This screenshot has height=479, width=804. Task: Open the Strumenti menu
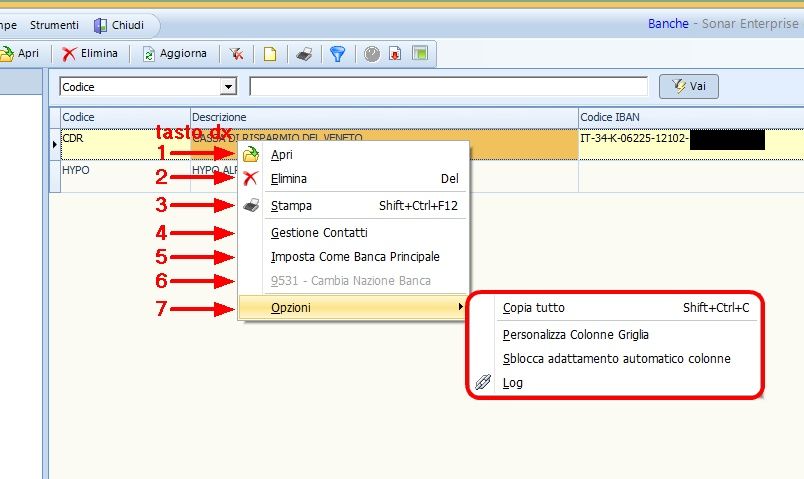pyautogui.click(x=56, y=24)
